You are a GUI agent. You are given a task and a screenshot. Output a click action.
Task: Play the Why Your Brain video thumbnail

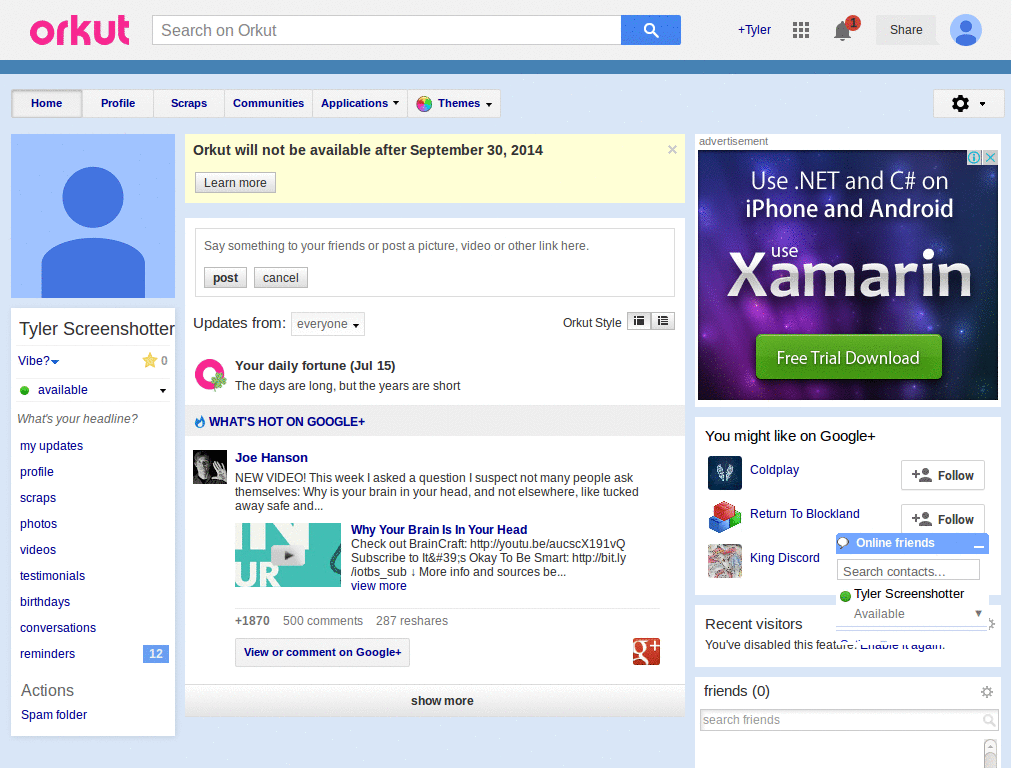click(x=288, y=555)
